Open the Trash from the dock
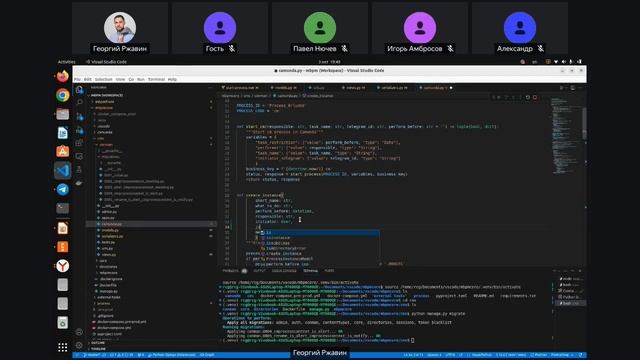Image resolution: width=640 pixels, height=360 pixels. tap(62, 322)
